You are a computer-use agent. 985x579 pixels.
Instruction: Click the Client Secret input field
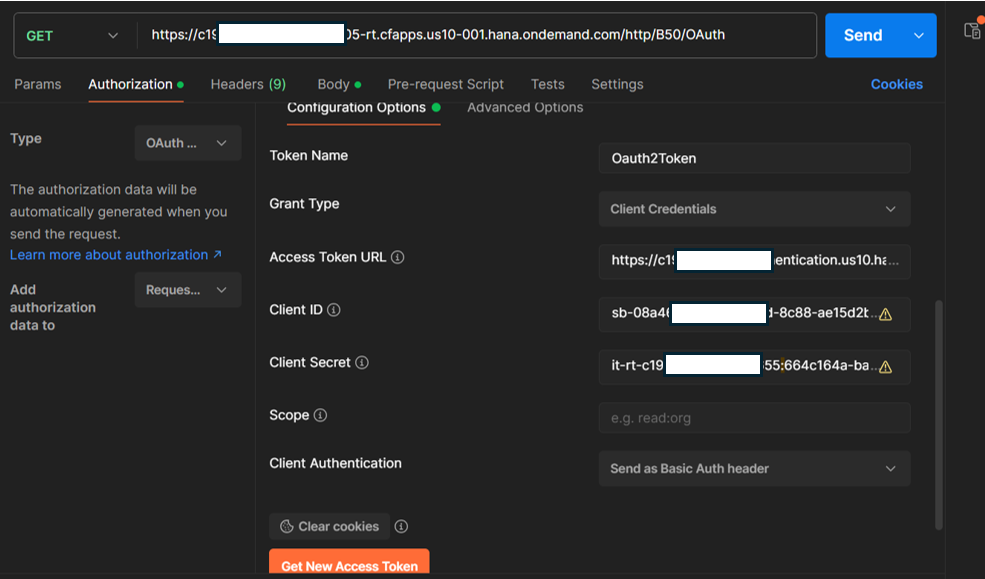tap(754, 367)
